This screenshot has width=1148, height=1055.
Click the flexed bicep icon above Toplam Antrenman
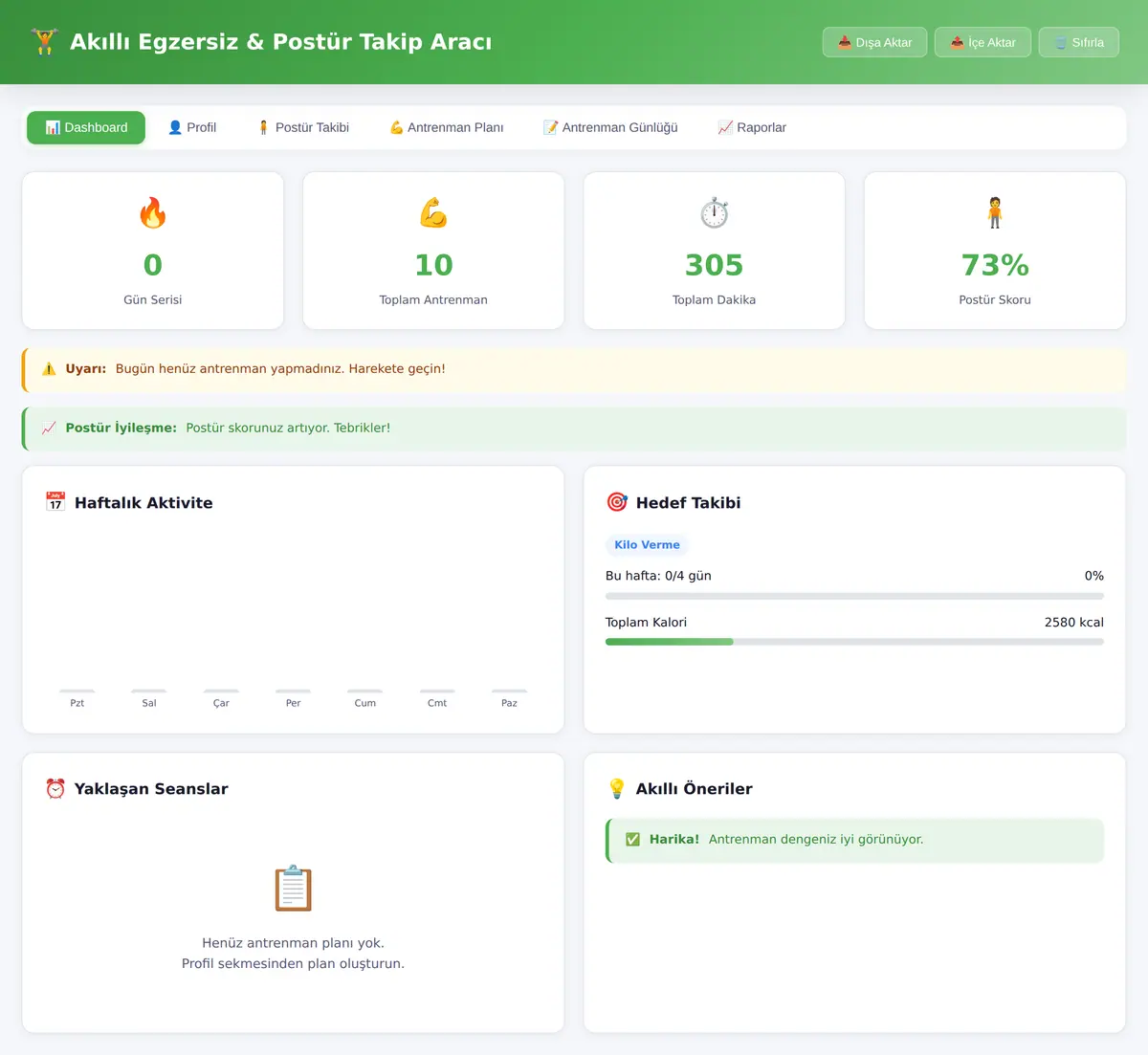433,212
